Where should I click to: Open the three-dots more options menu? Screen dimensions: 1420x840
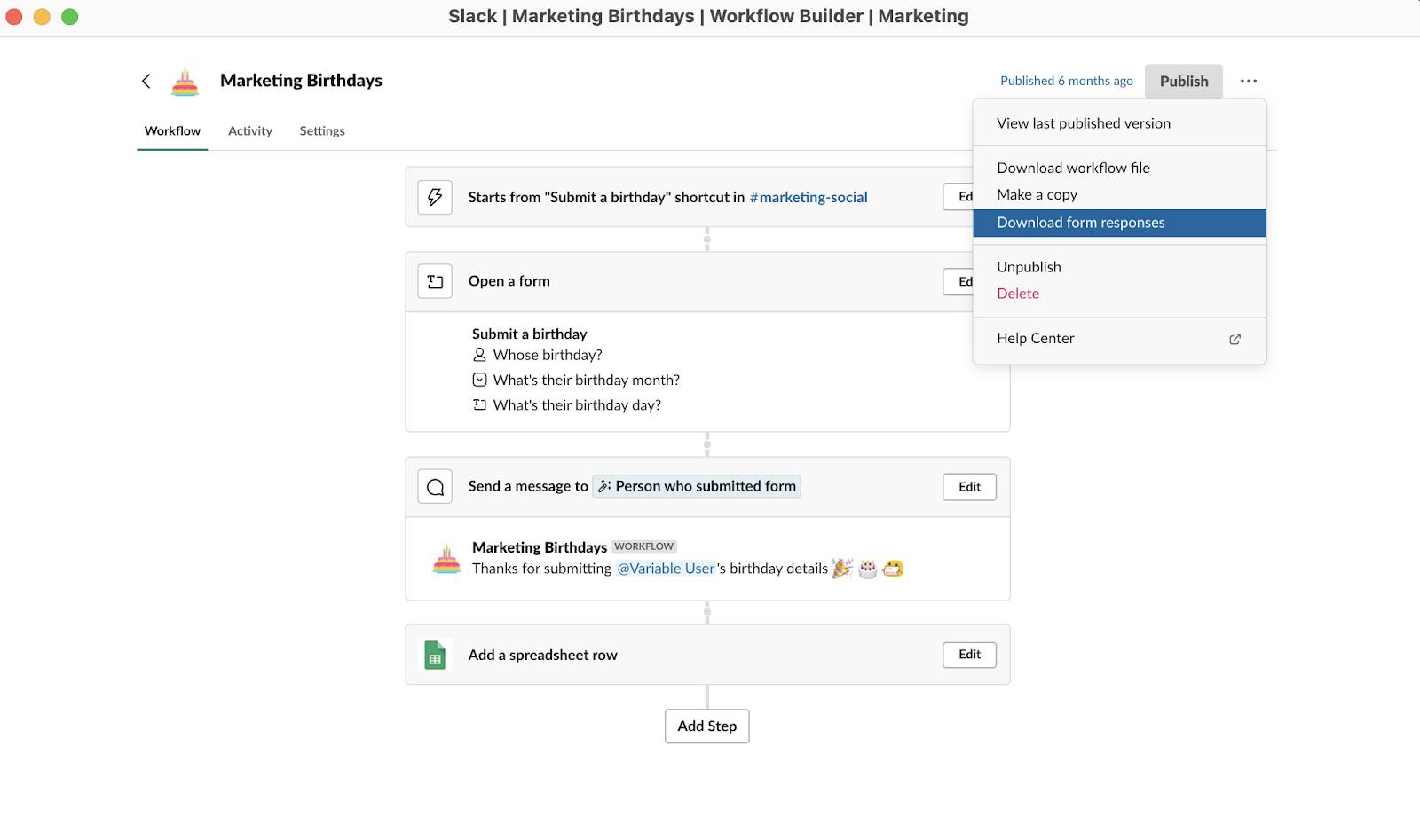click(1249, 81)
